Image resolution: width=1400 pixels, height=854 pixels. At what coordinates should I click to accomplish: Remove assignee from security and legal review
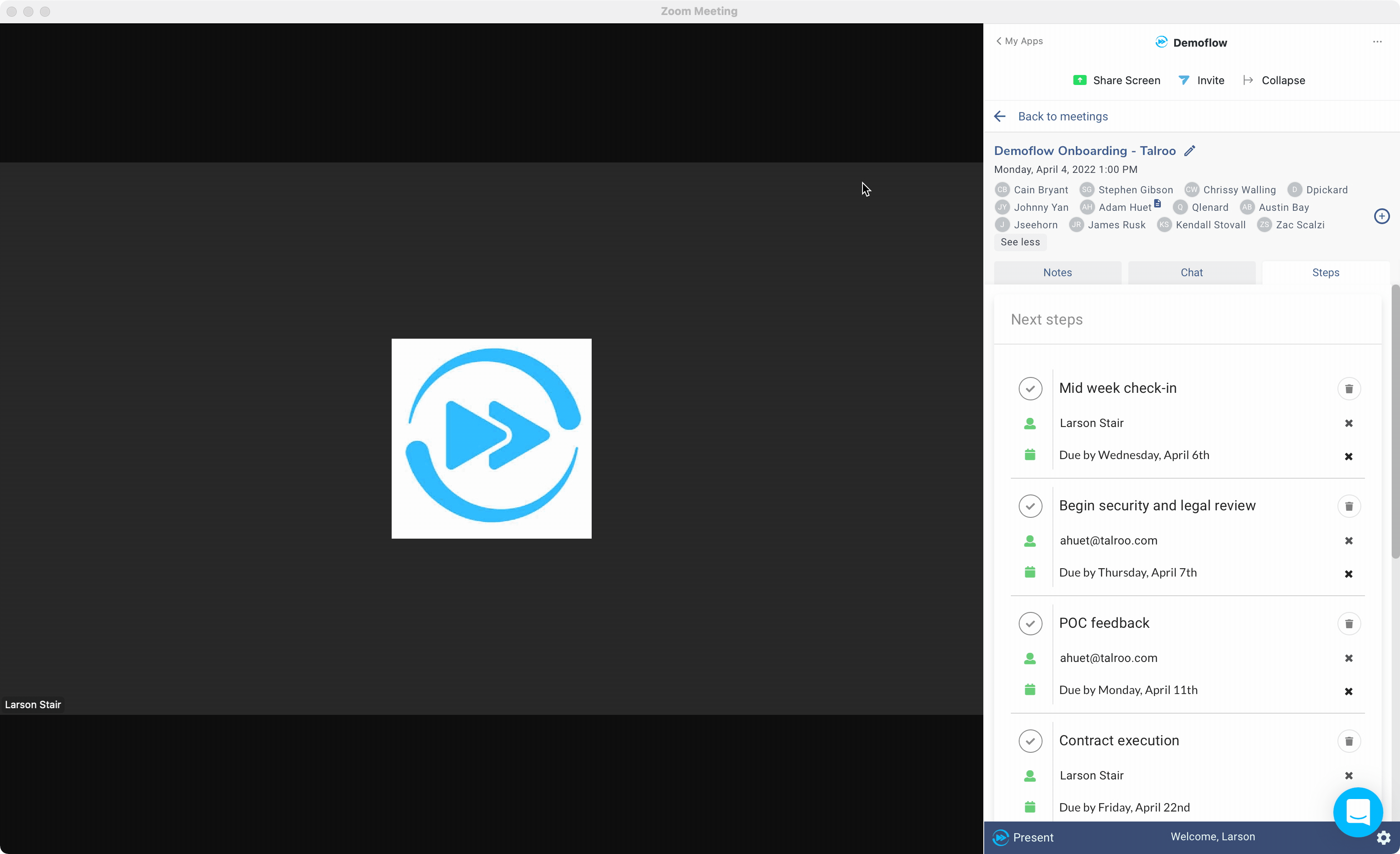1348,540
